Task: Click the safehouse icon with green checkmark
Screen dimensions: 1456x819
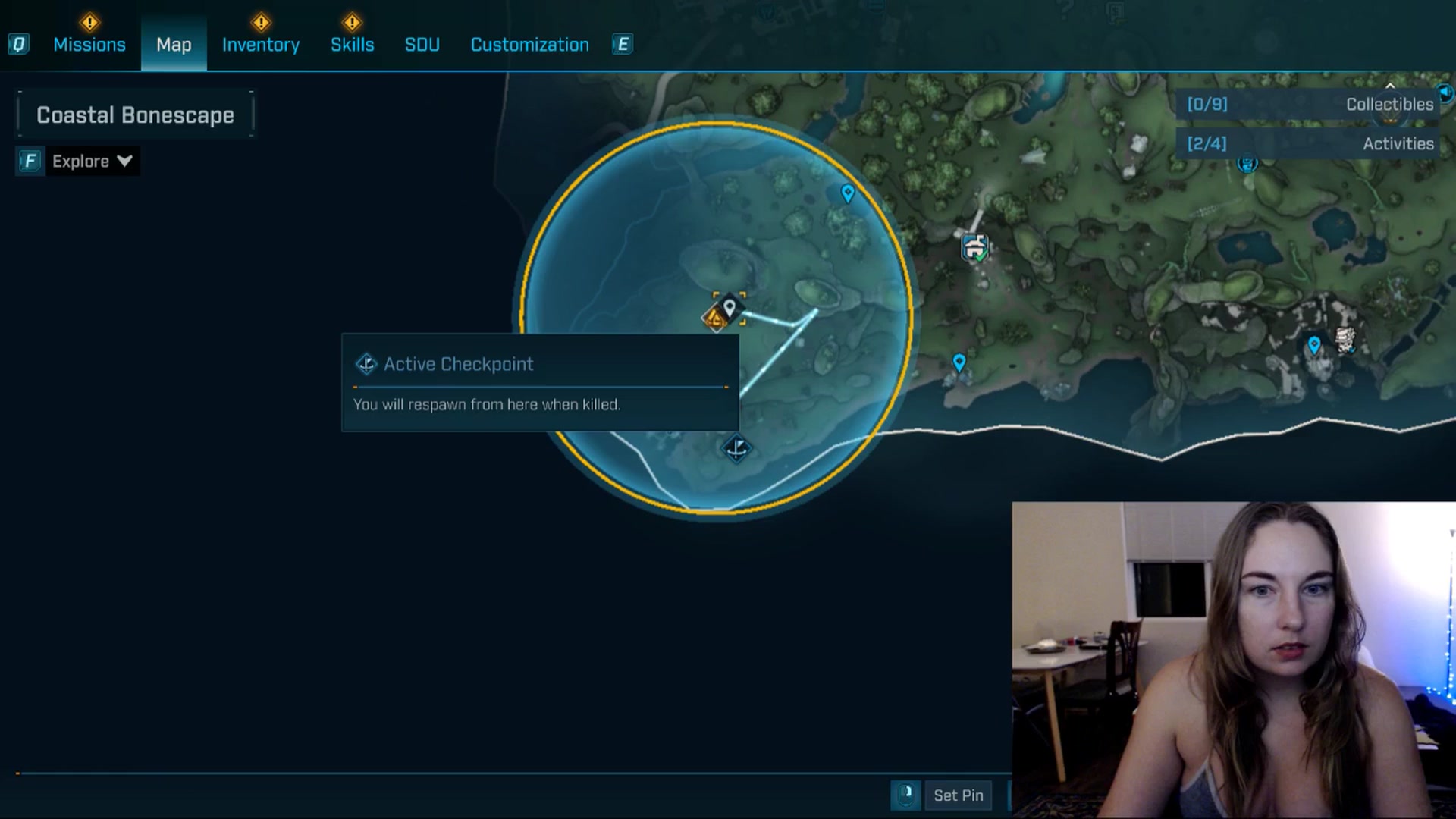Action: pyautogui.click(x=975, y=248)
